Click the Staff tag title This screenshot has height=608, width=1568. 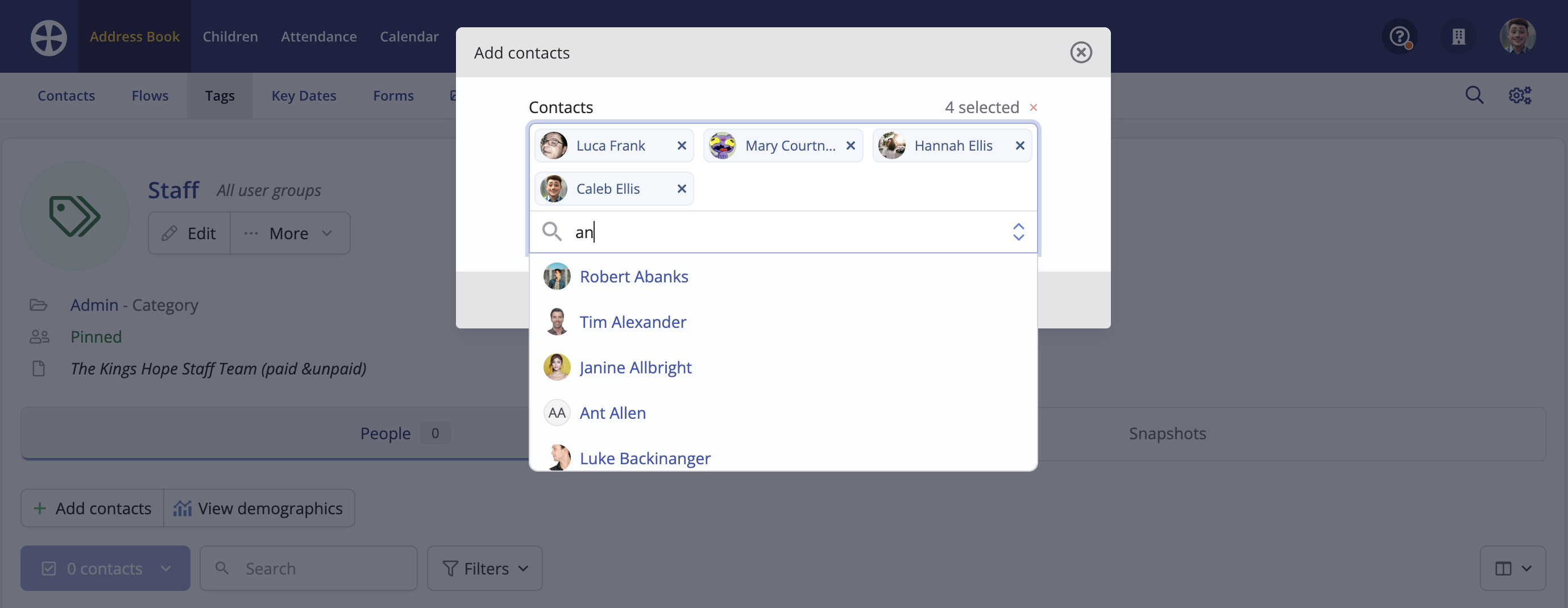pos(173,190)
